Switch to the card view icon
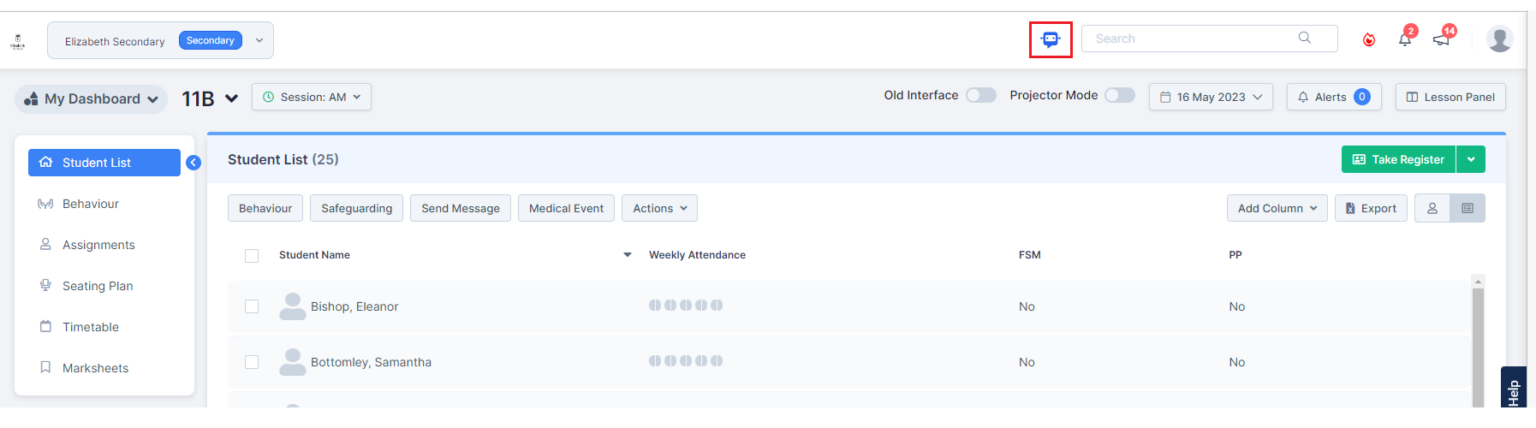Image resolution: width=1536 pixels, height=428 pixels. 1432,208
